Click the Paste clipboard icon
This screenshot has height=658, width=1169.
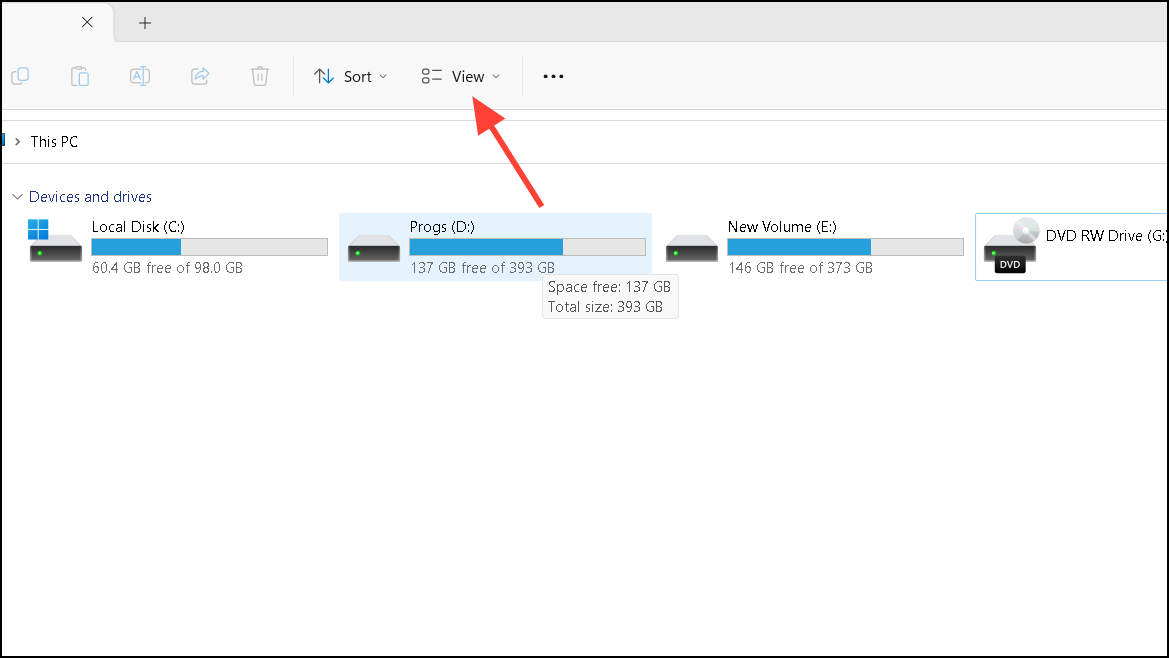80,76
